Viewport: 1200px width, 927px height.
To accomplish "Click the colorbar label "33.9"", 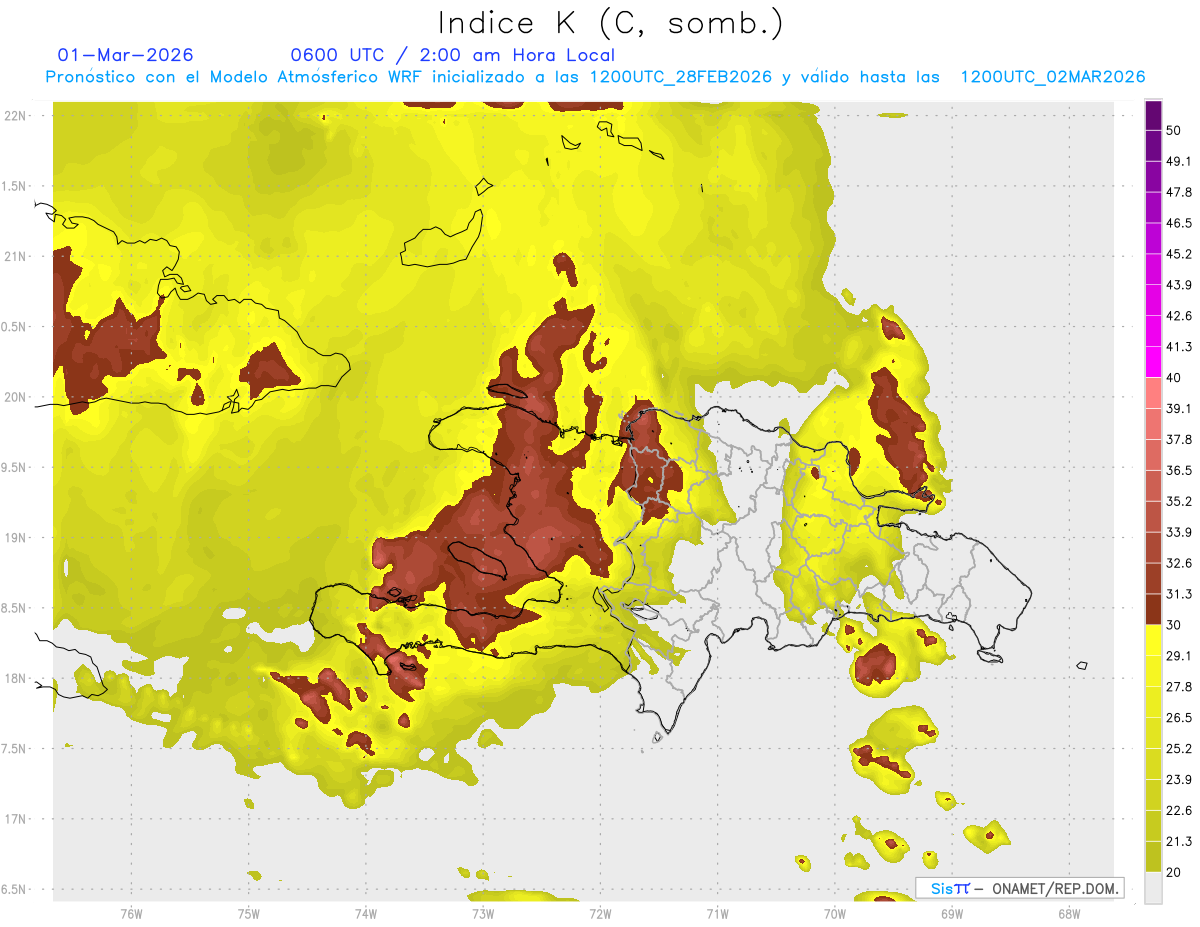I will point(1179,532).
